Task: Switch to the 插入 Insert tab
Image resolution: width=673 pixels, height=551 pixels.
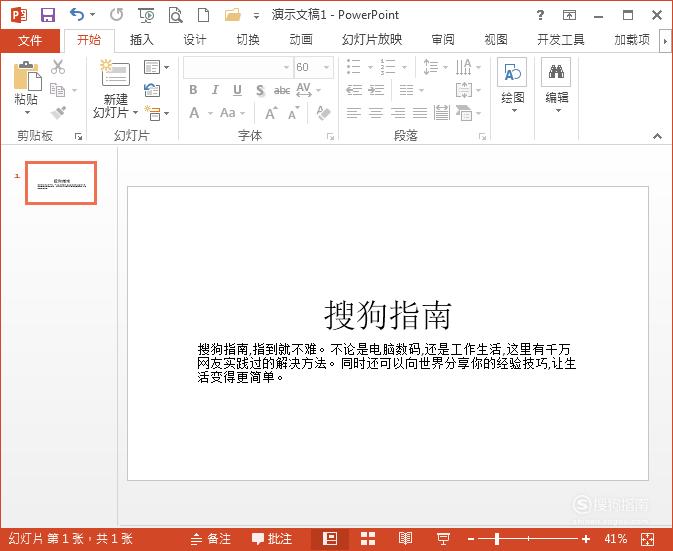Action: (x=142, y=40)
